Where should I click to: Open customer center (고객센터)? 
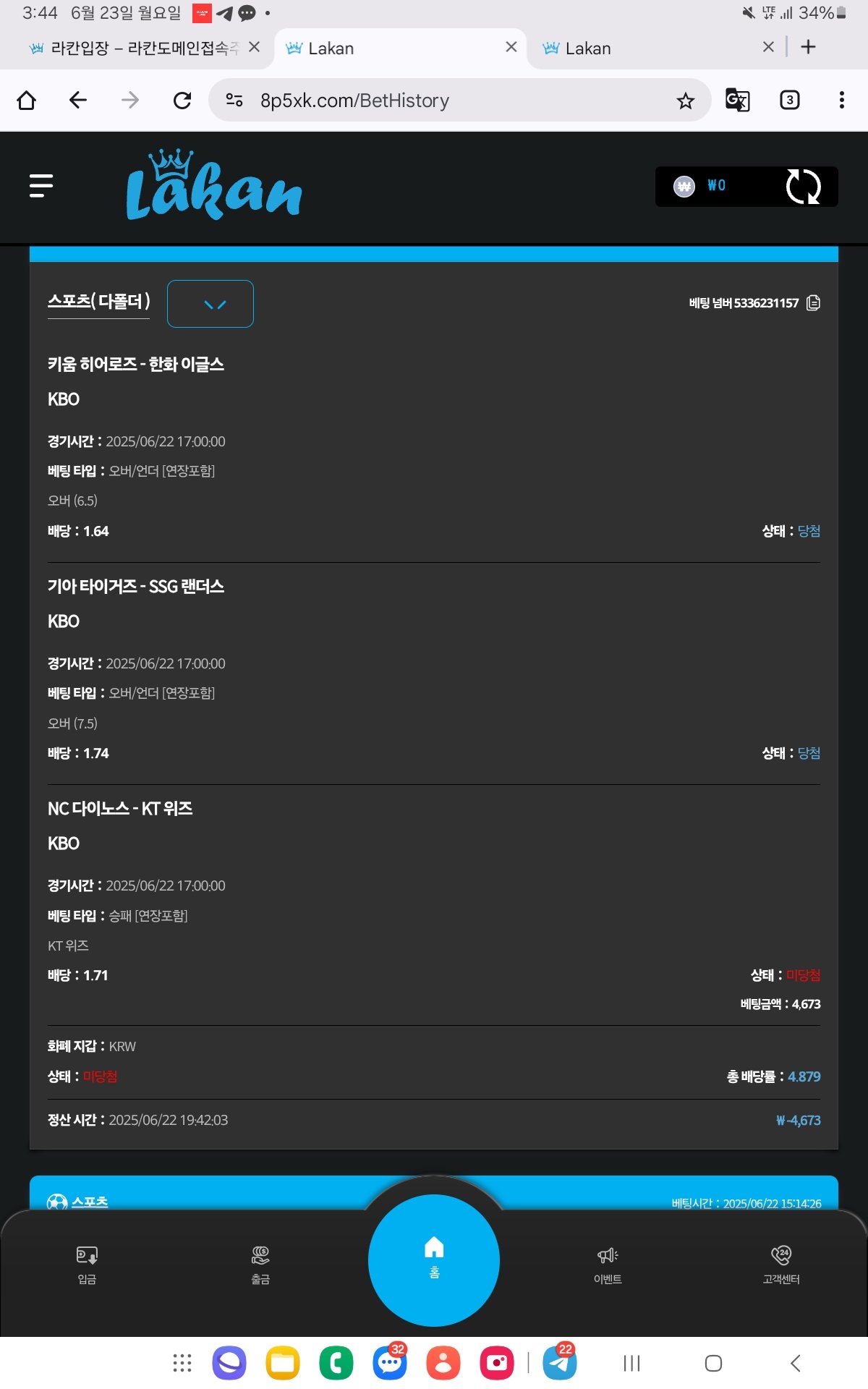pyautogui.click(x=781, y=1263)
